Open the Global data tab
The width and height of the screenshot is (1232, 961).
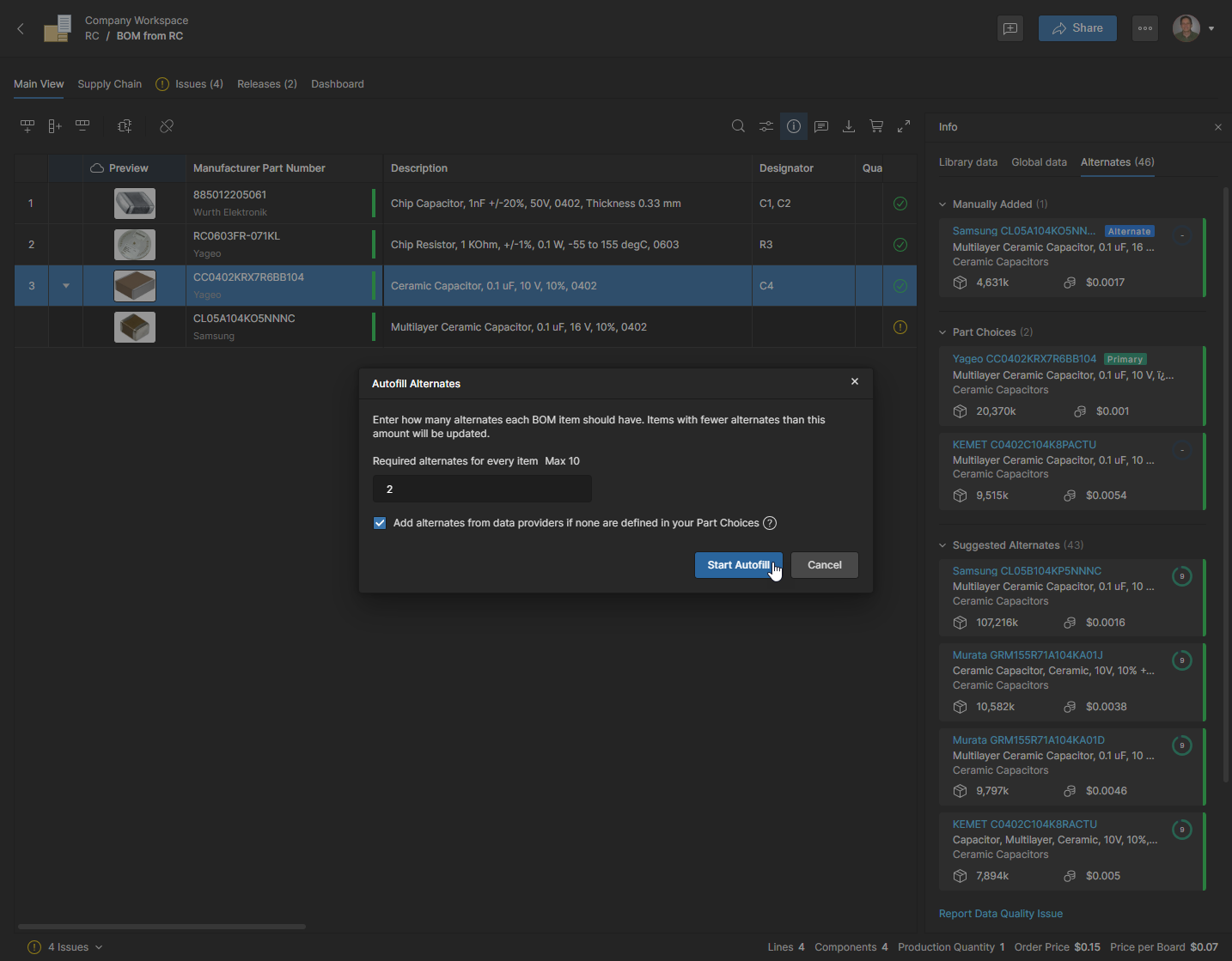(1039, 162)
